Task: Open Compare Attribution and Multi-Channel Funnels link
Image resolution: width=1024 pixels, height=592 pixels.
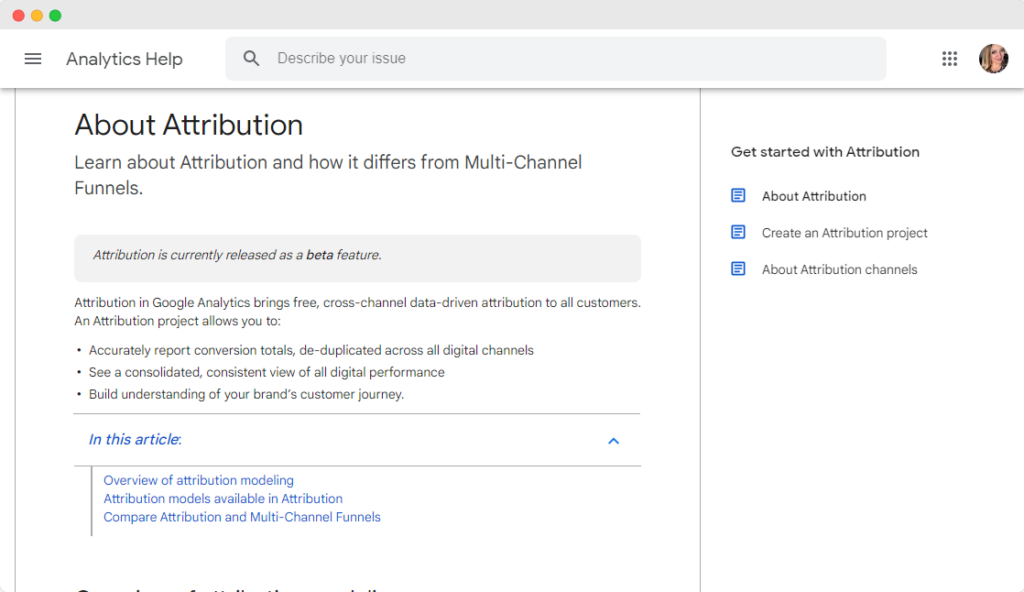Action: tap(242, 517)
